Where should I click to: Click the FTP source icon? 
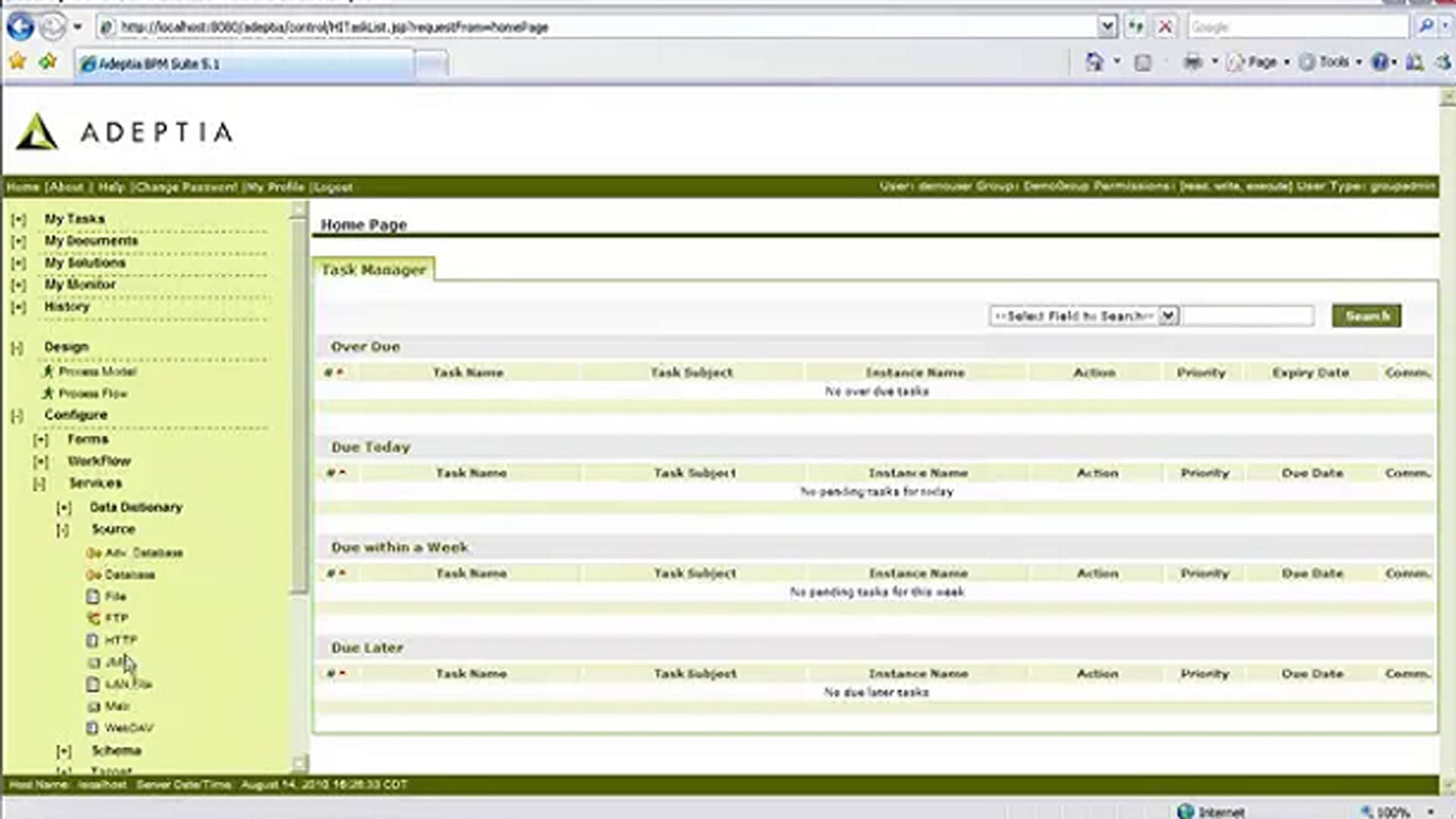point(93,618)
